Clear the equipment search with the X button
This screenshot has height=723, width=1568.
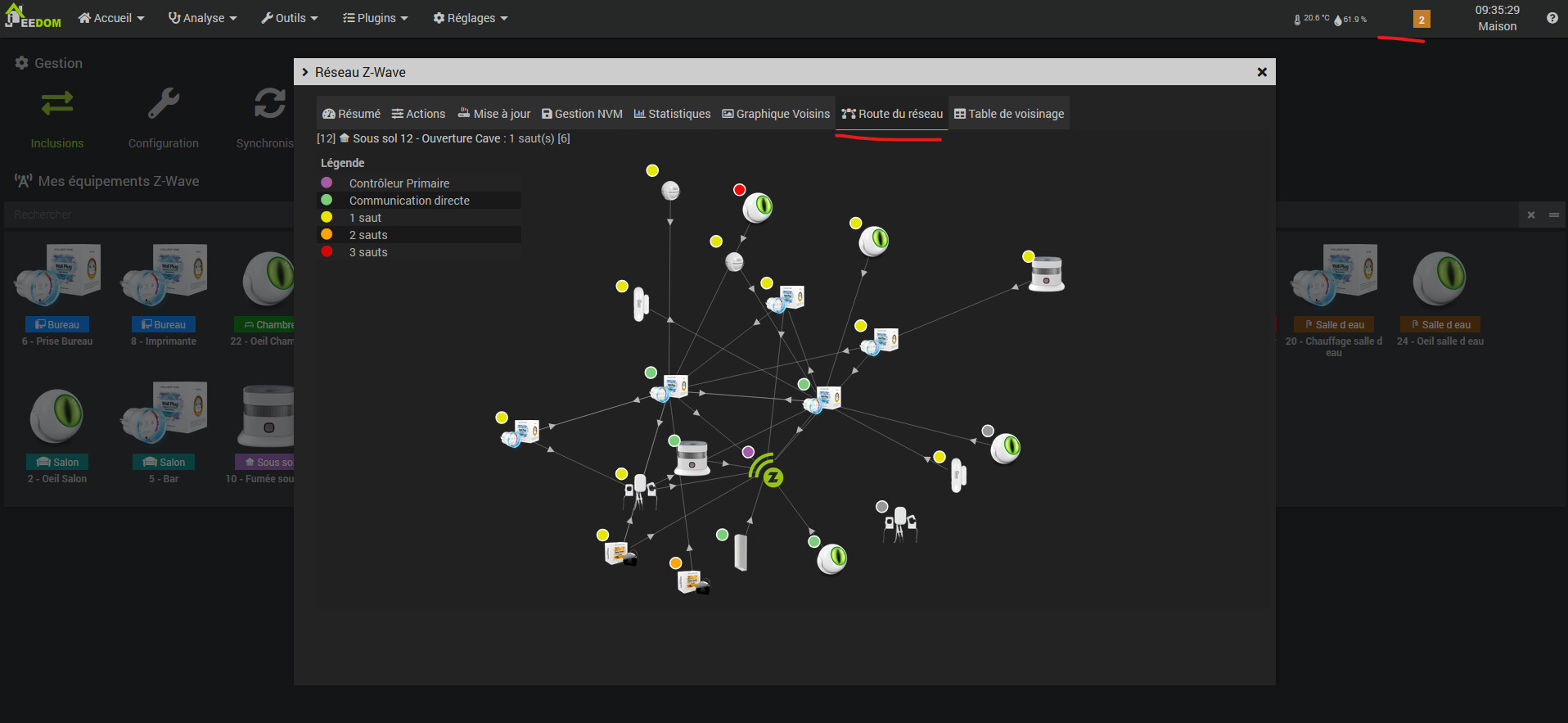pos(1531,215)
